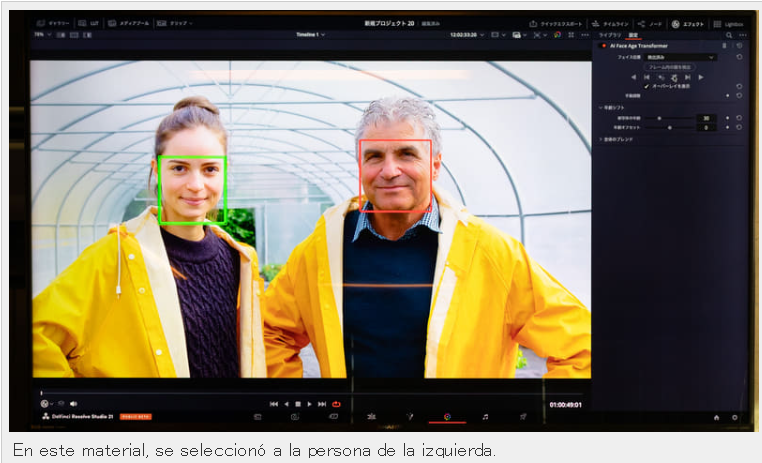762x463 pixels.
Task: Toggle the overlay display checkbox
Action: tap(646, 86)
